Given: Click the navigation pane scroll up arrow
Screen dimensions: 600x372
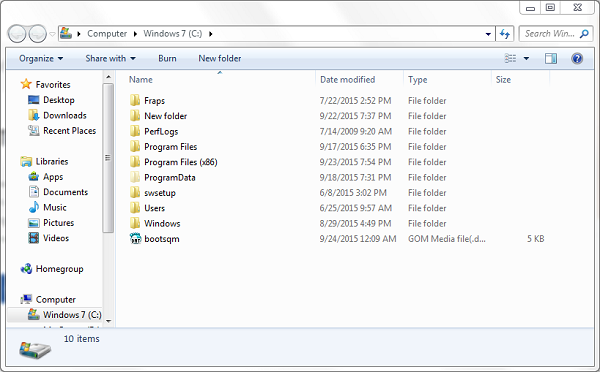Looking at the screenshot, I should point(108,77).
